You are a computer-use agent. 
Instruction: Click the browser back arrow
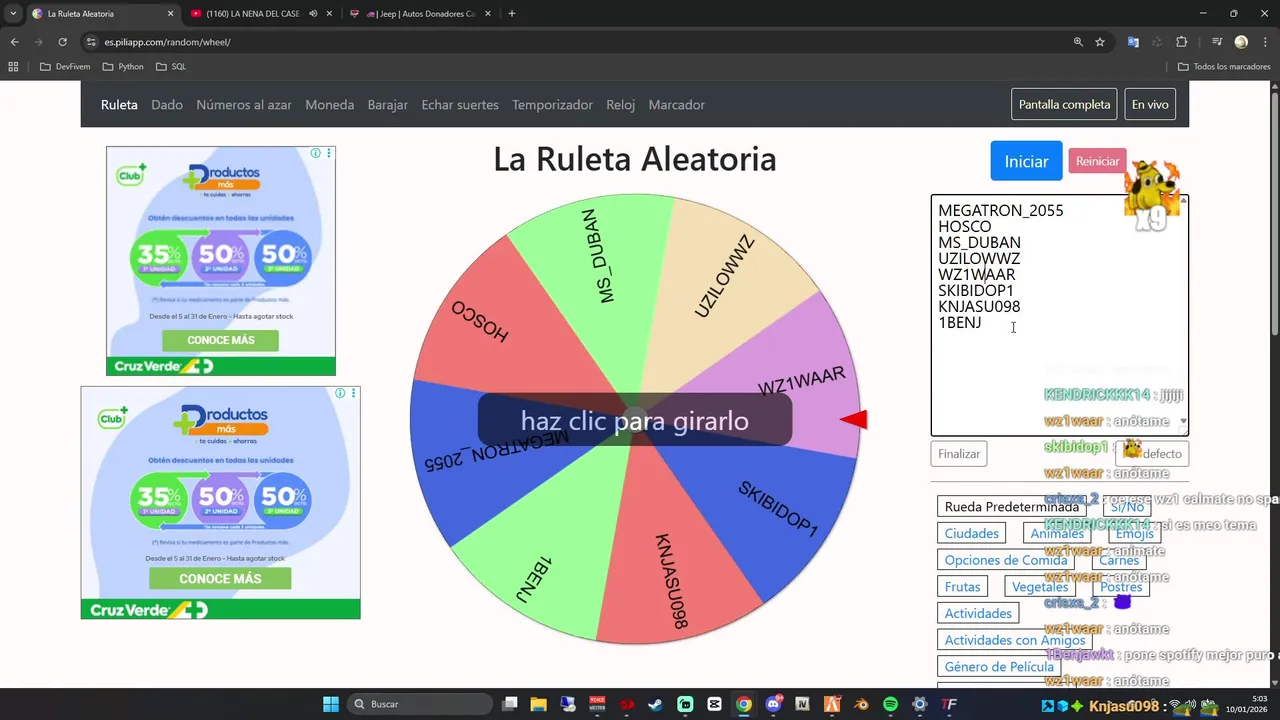coord(14,42)
